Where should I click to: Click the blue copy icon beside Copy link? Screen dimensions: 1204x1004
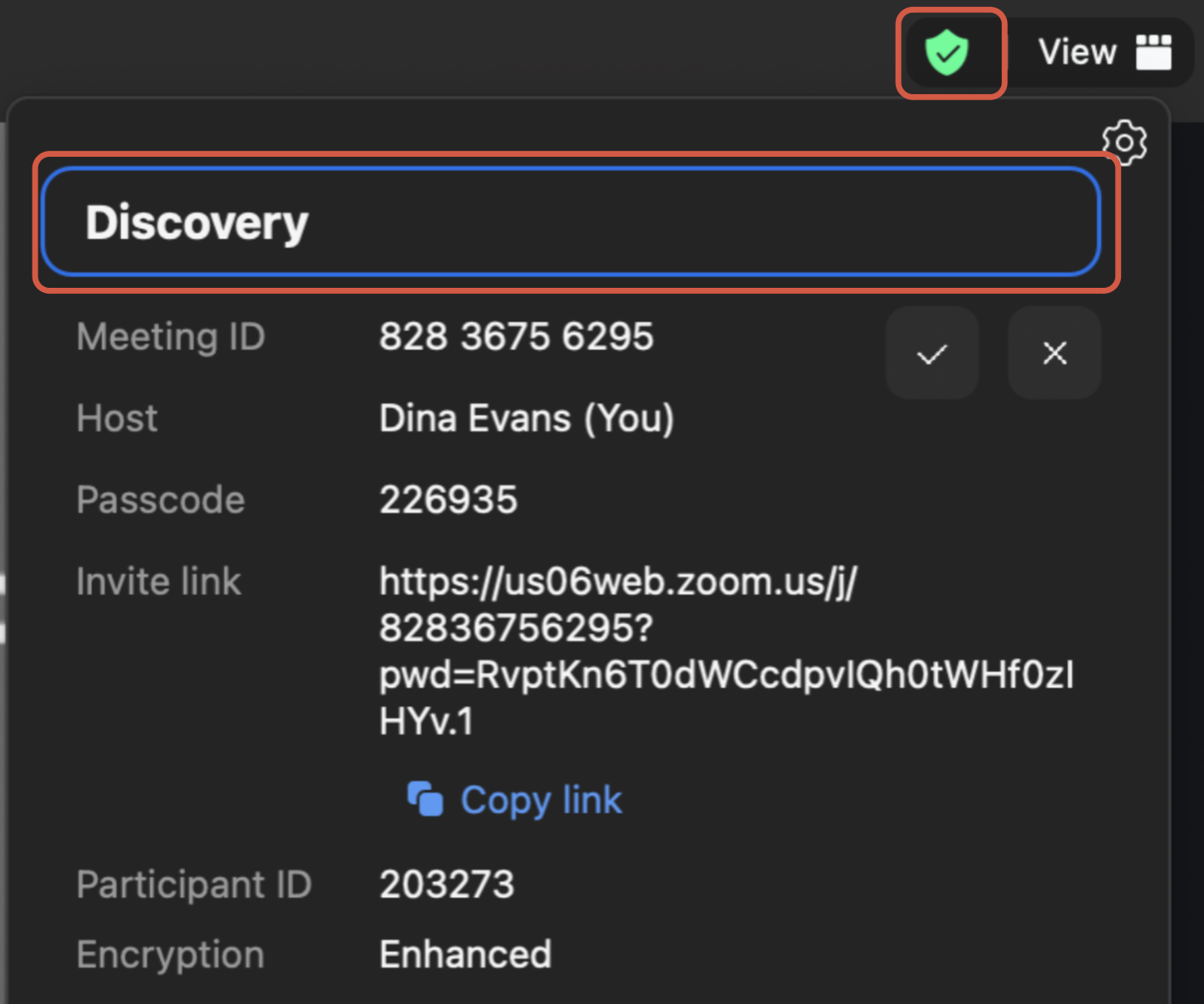(425, 800)
